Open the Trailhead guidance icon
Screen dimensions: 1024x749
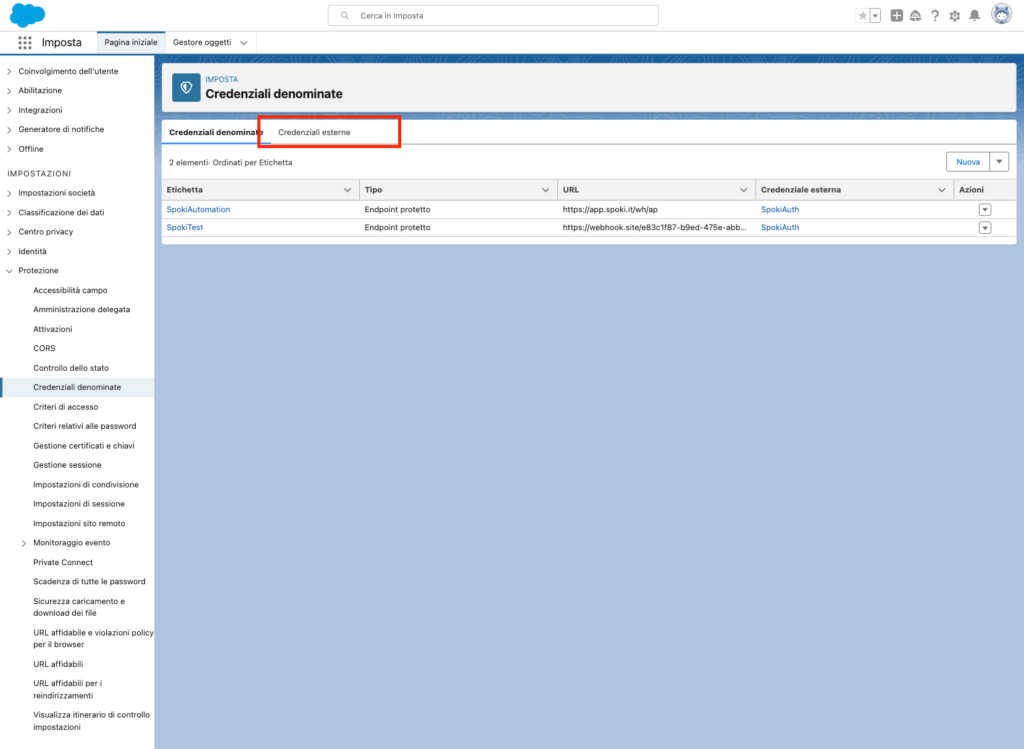915,16
